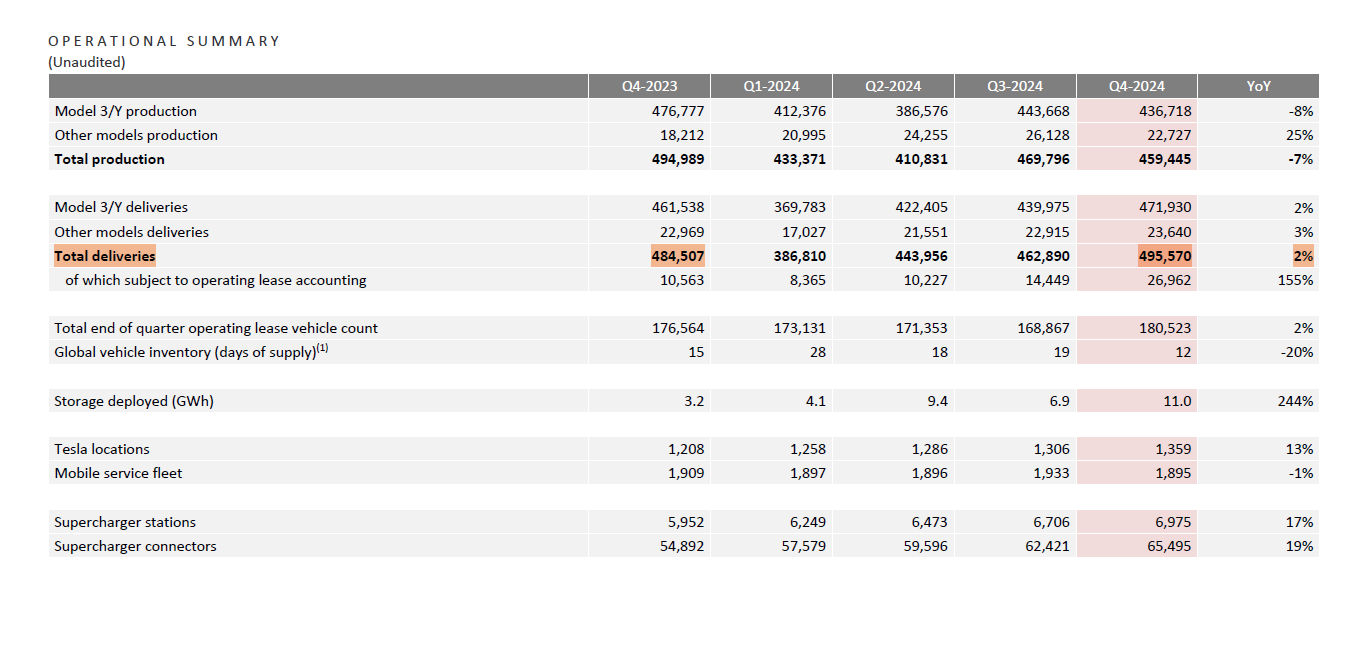This screenshot has width=1363, height=656.
Task: Click the 25% YoY value
Action: [x=1301, y=135]
